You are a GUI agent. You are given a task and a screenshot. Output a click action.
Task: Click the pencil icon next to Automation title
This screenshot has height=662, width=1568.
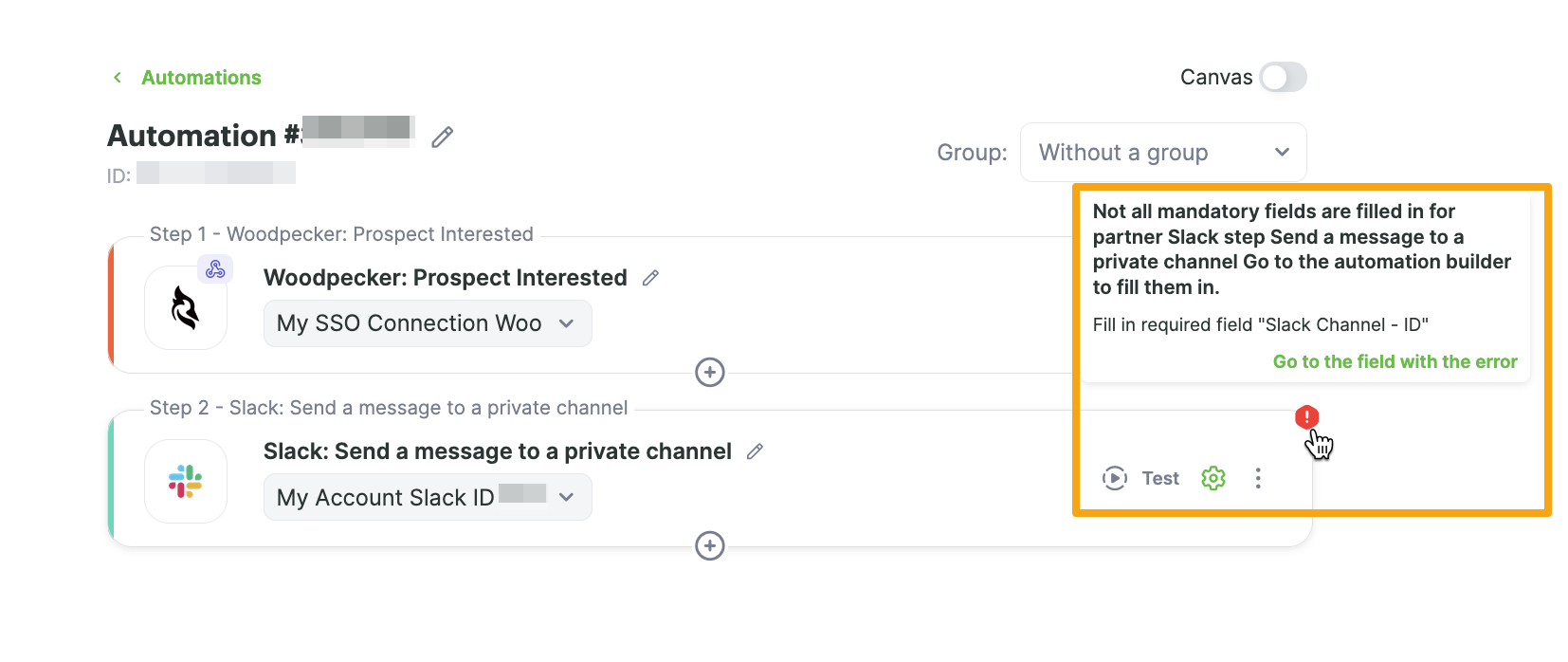[x=442, y=138]
